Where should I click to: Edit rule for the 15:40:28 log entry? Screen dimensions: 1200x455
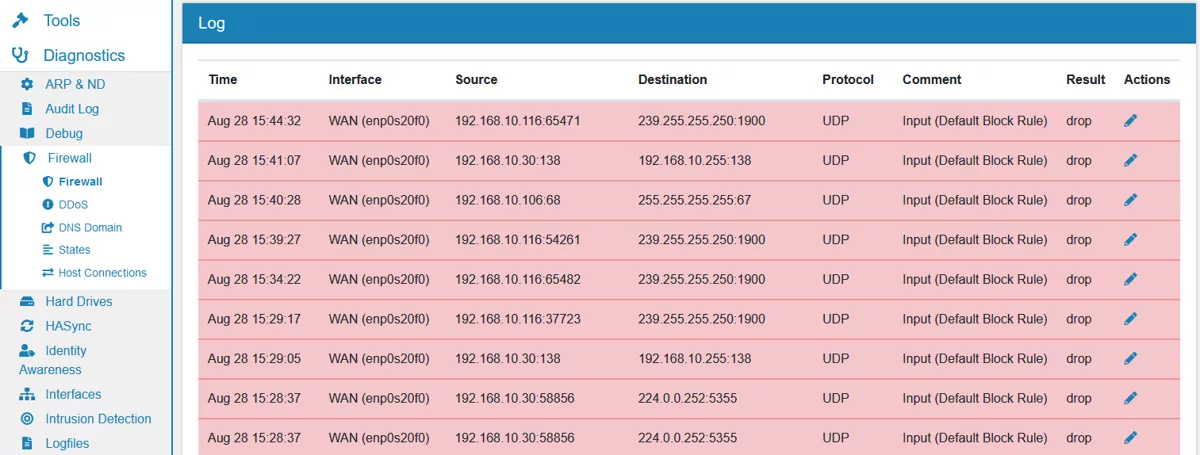click(1130, 200)
